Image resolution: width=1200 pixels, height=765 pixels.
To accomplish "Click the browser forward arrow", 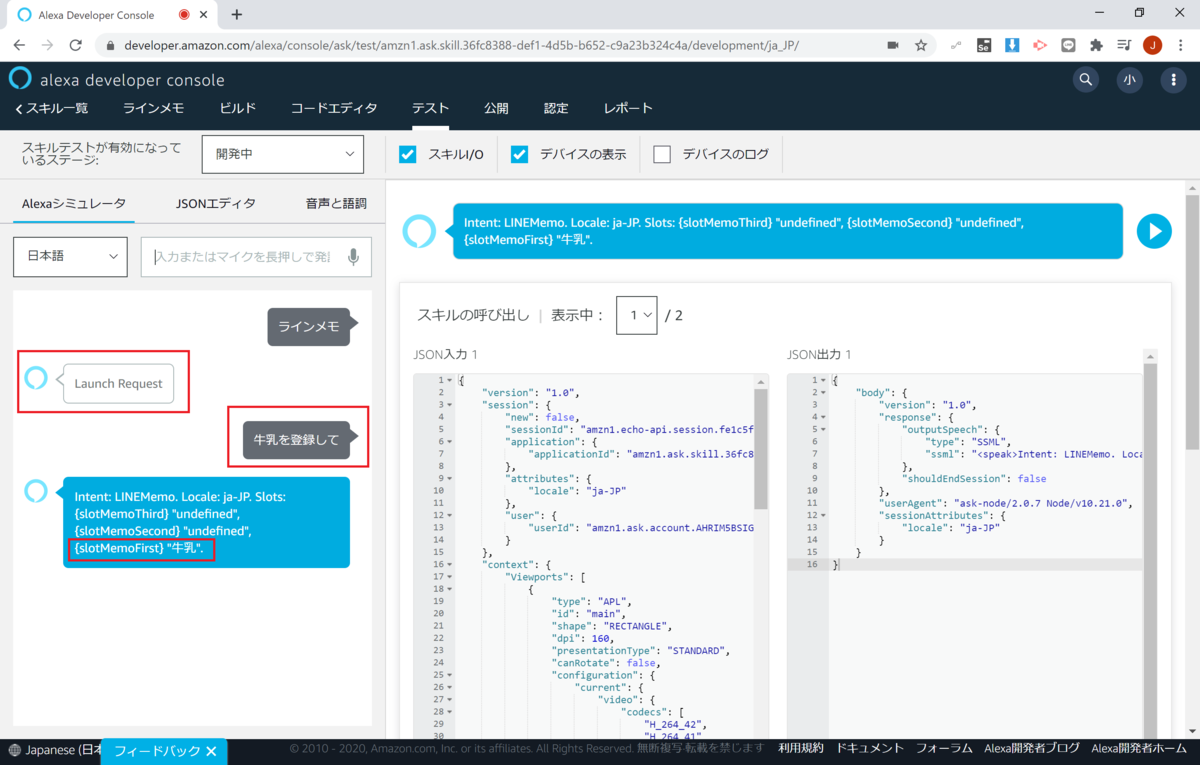I will pyautogui.click(x=48, y=45).
